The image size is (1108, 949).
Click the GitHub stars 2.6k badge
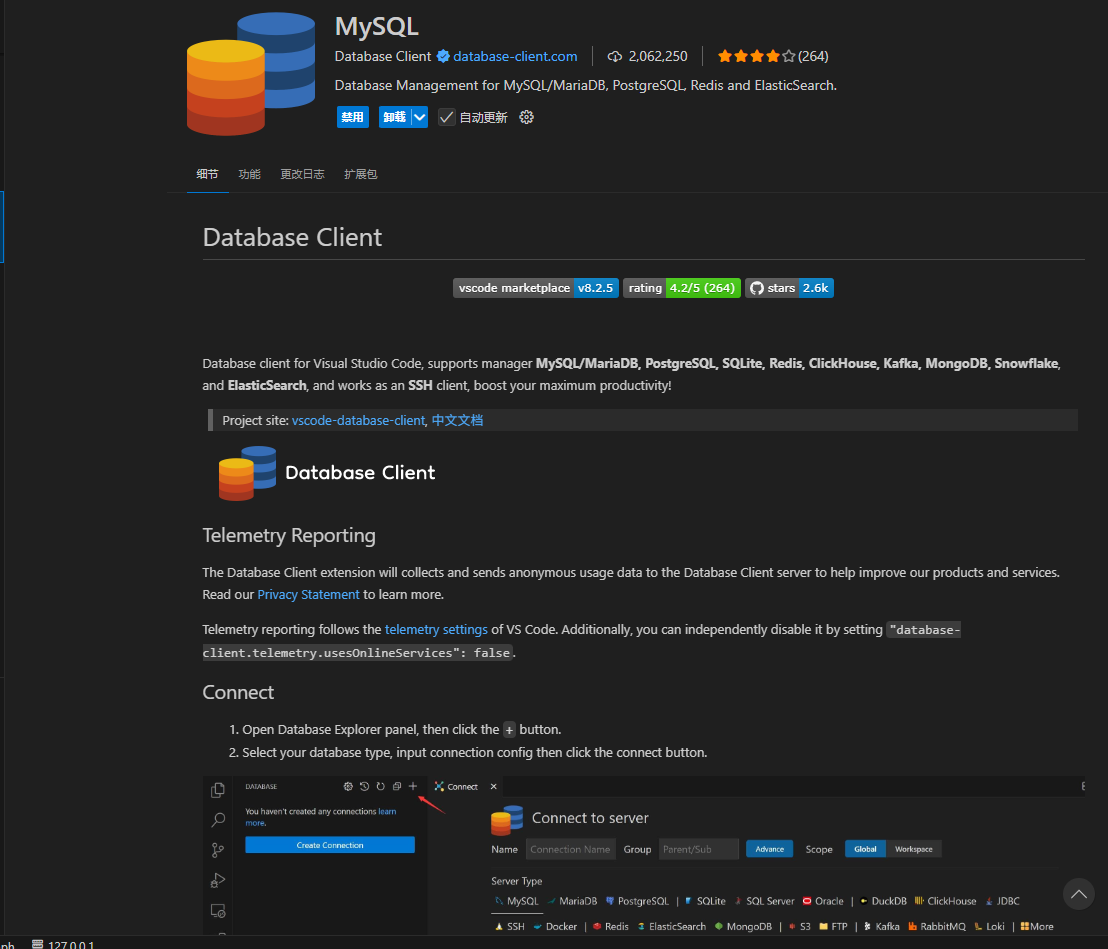[x=789, y=288]
